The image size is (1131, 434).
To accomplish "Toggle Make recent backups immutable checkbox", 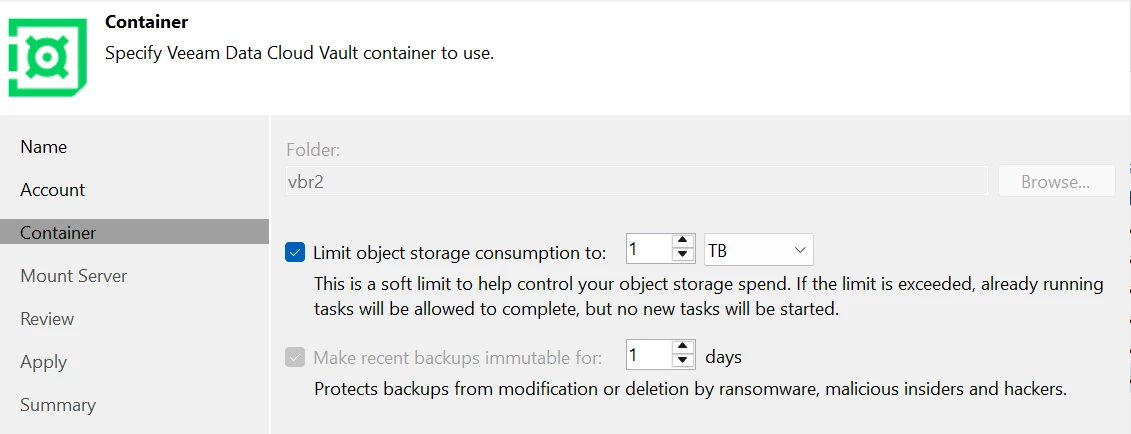I will 295,357.
